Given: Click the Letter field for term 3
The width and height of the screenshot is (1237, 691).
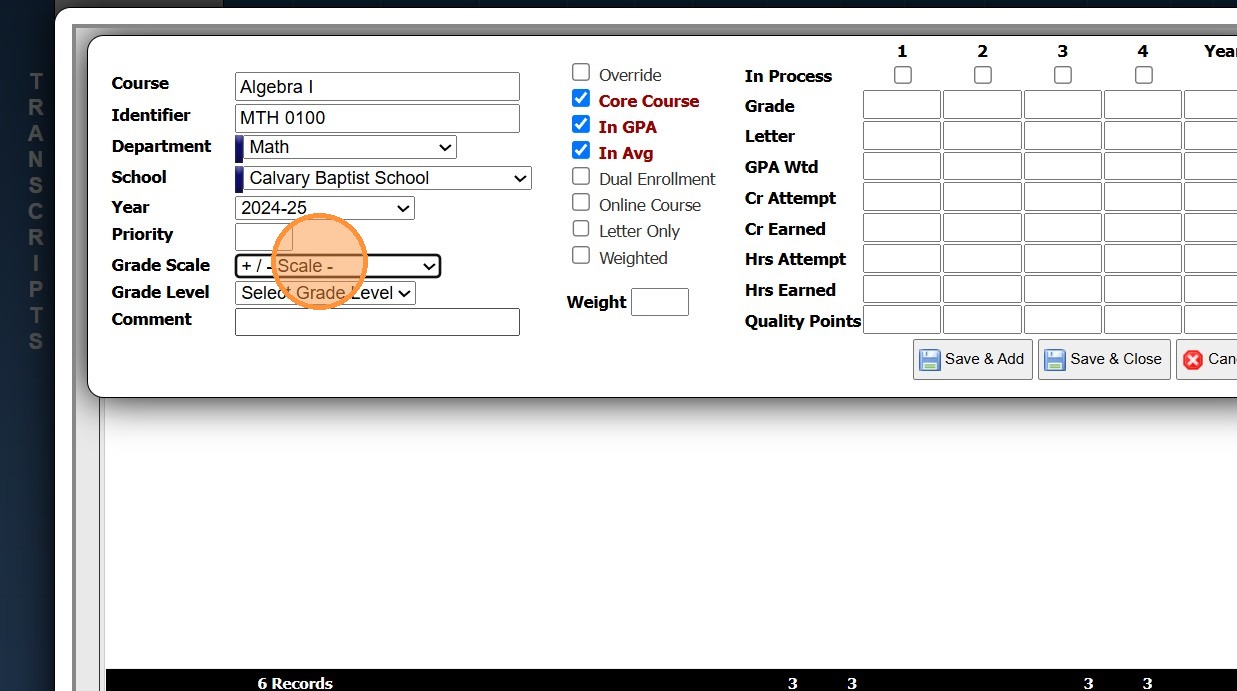Looking at the screenshot, I should tap(1063, 135).
